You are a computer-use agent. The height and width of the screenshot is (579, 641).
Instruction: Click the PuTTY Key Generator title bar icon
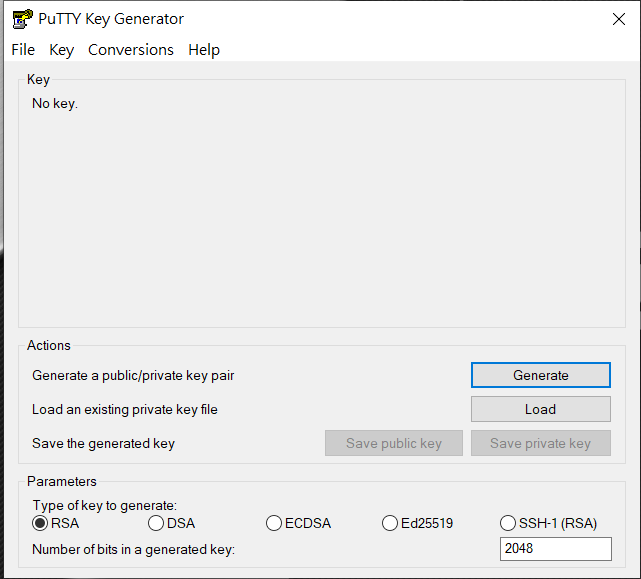coord(22,19)
